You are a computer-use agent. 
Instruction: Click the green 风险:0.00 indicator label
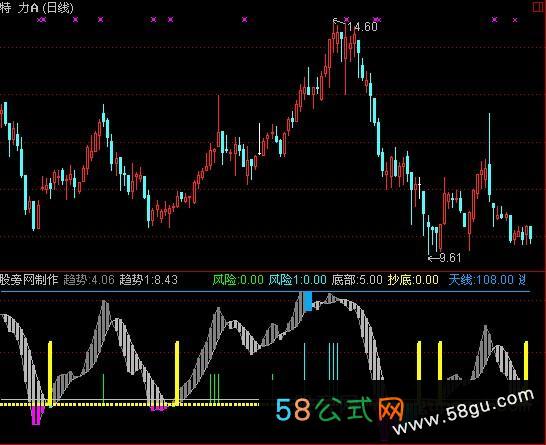(238, 280)
